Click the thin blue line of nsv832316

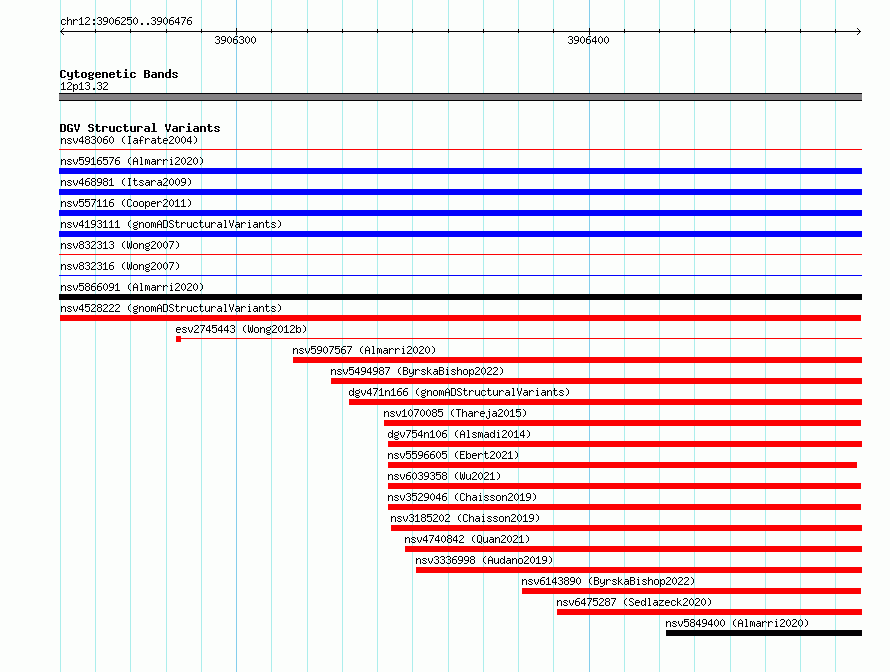point(460,276)
